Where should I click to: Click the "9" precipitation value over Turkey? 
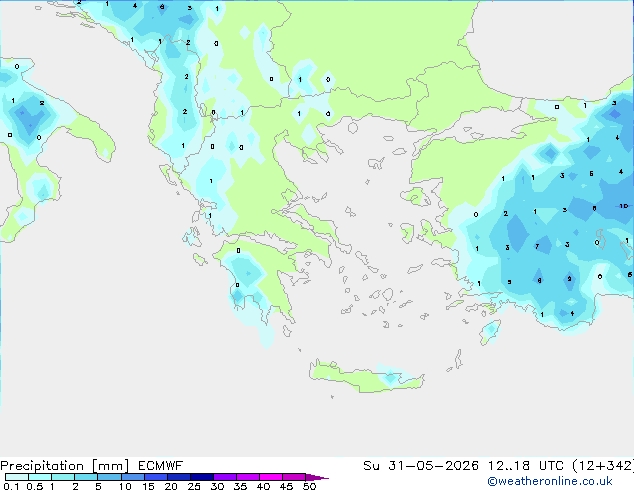(x=569, y=279)
